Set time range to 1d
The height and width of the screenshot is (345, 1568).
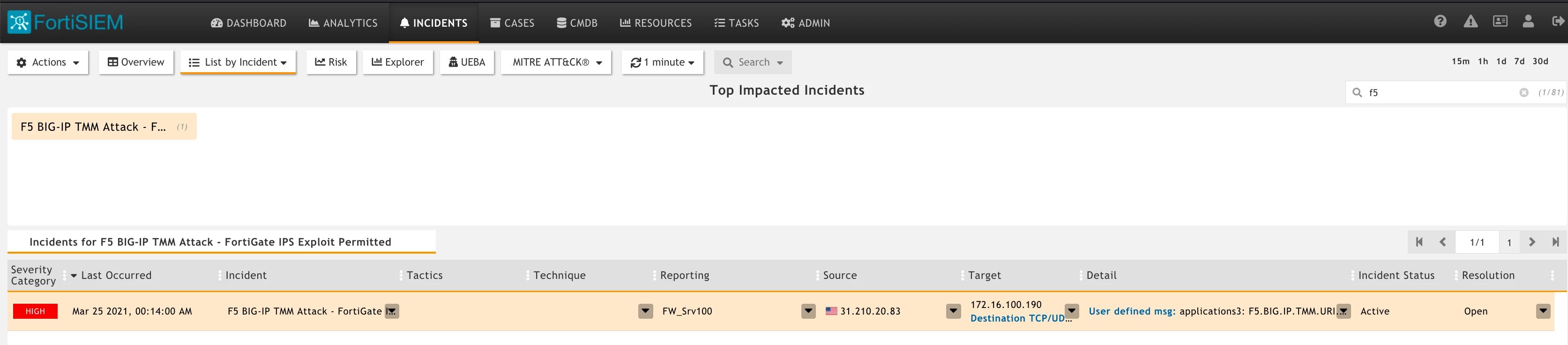(1501, 61)
